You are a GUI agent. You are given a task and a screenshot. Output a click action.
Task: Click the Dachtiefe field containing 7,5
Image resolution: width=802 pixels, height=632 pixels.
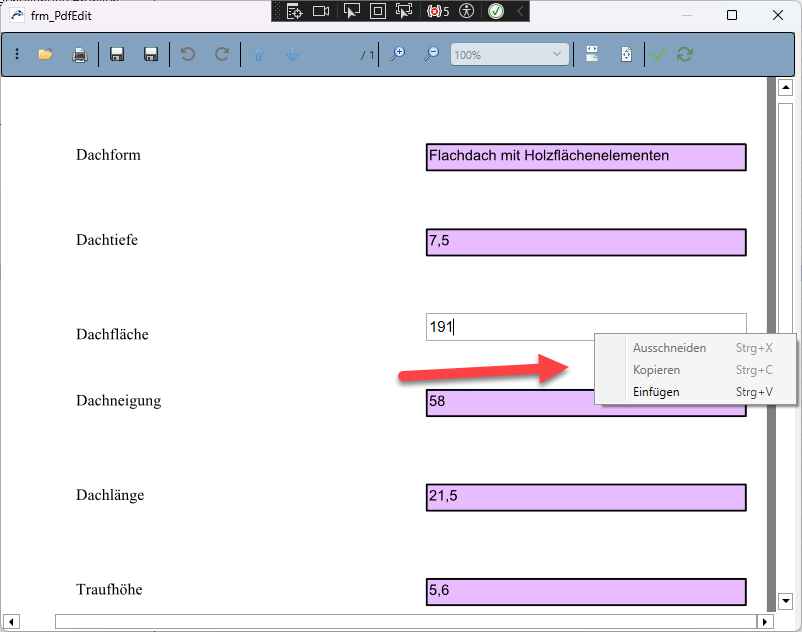pos(586,242)
